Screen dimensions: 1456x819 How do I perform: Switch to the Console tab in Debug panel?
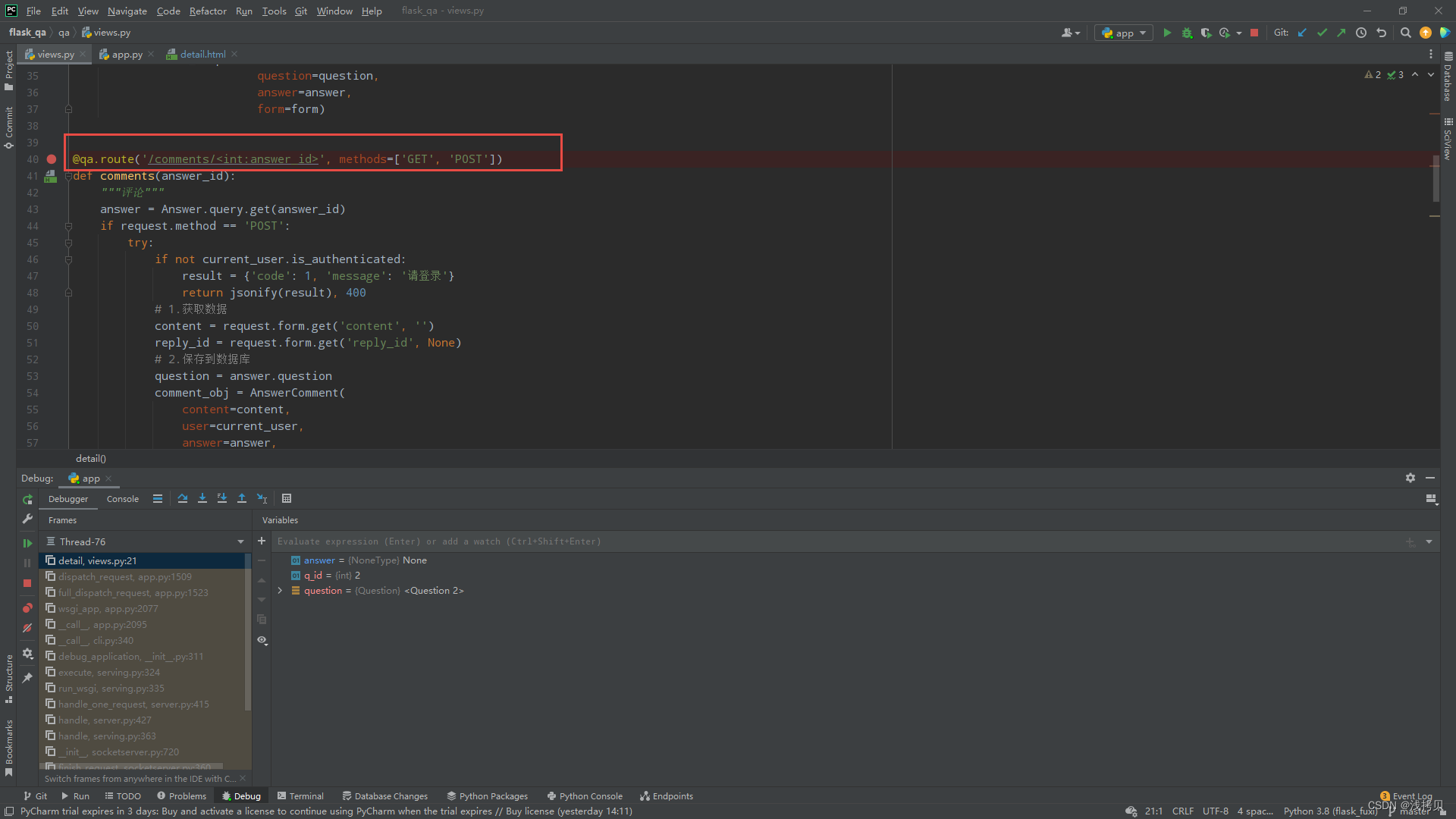tap(122, 498)
